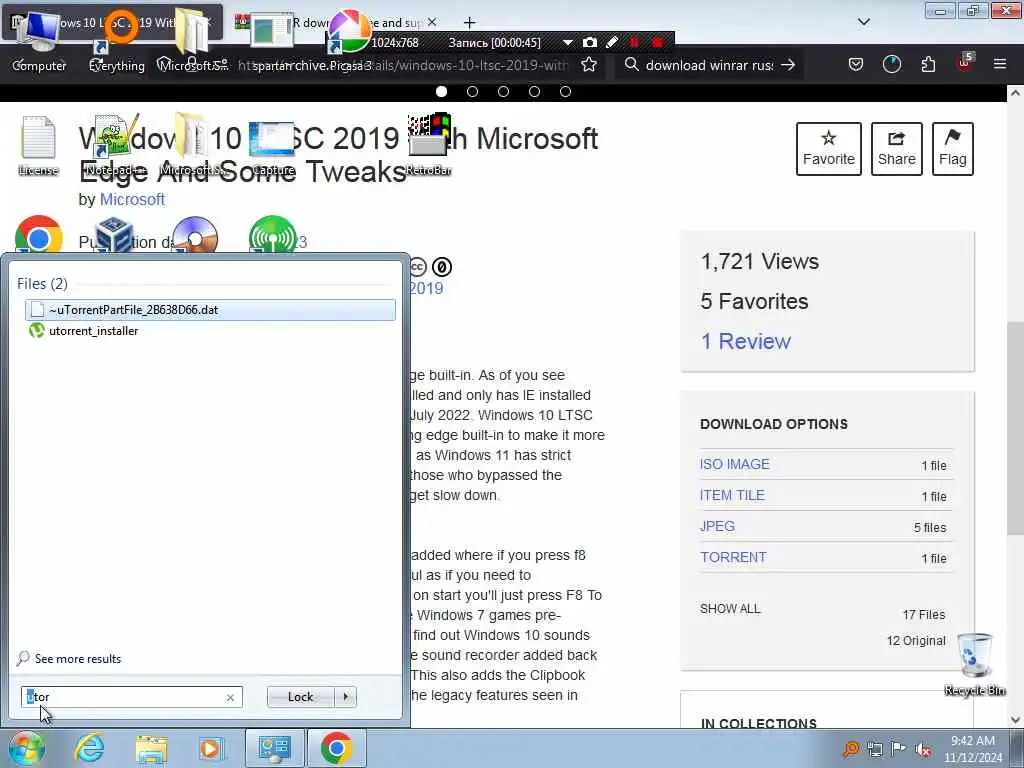Download the TORRENT file option
Viewport: 1024px width, 768px height.
point(733,557)
